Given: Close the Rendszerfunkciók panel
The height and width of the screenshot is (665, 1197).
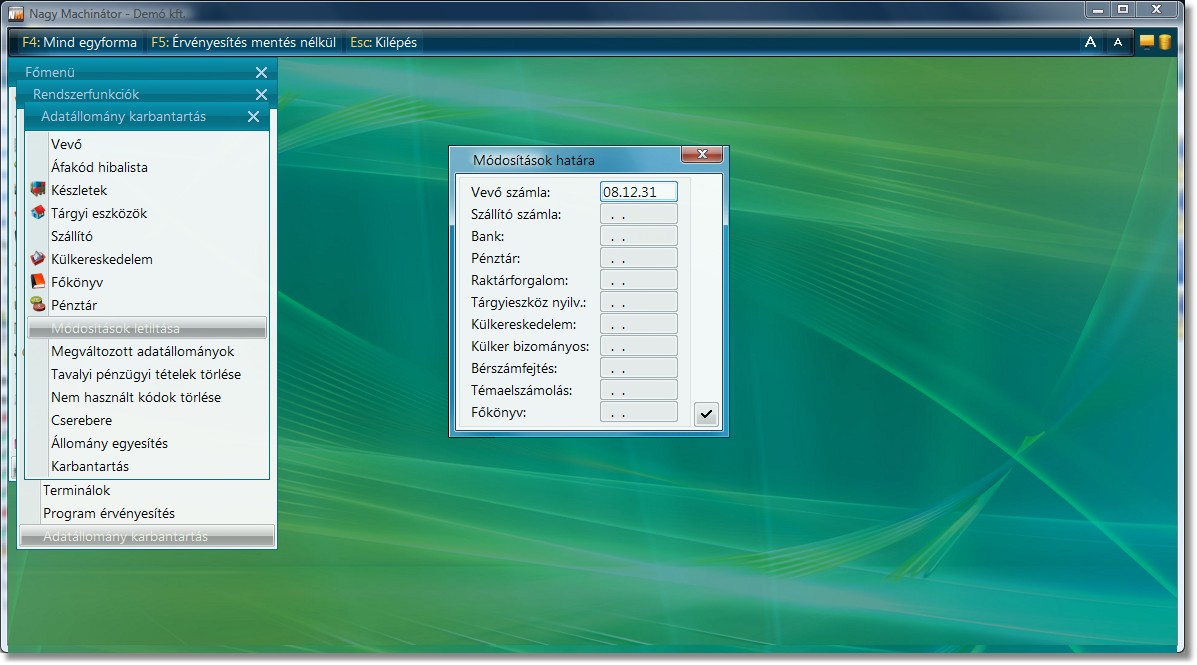Looking at the screenshot, I should click(261, 95).
